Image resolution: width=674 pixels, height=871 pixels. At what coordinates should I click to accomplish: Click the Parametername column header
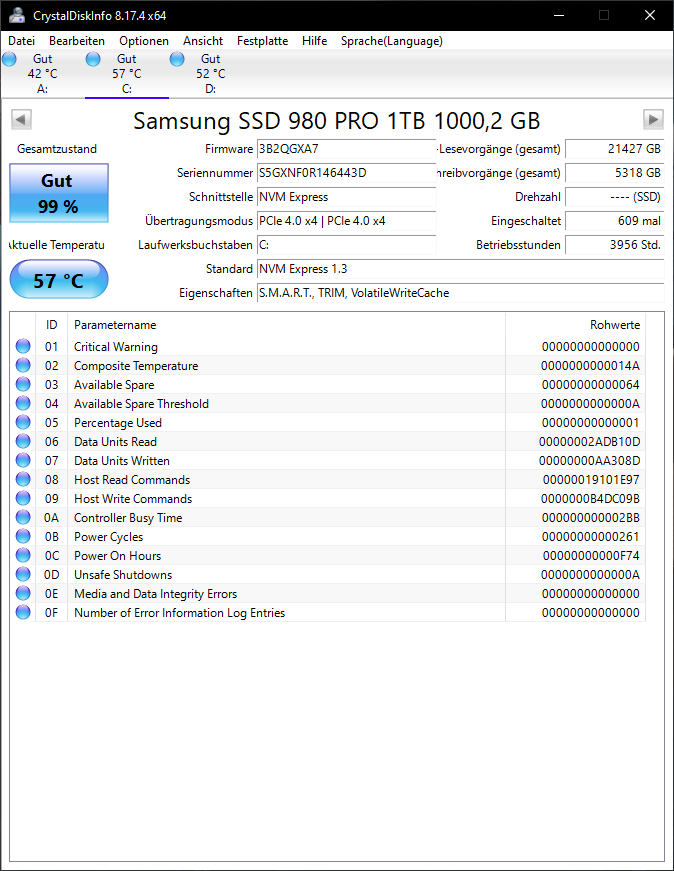286,325
